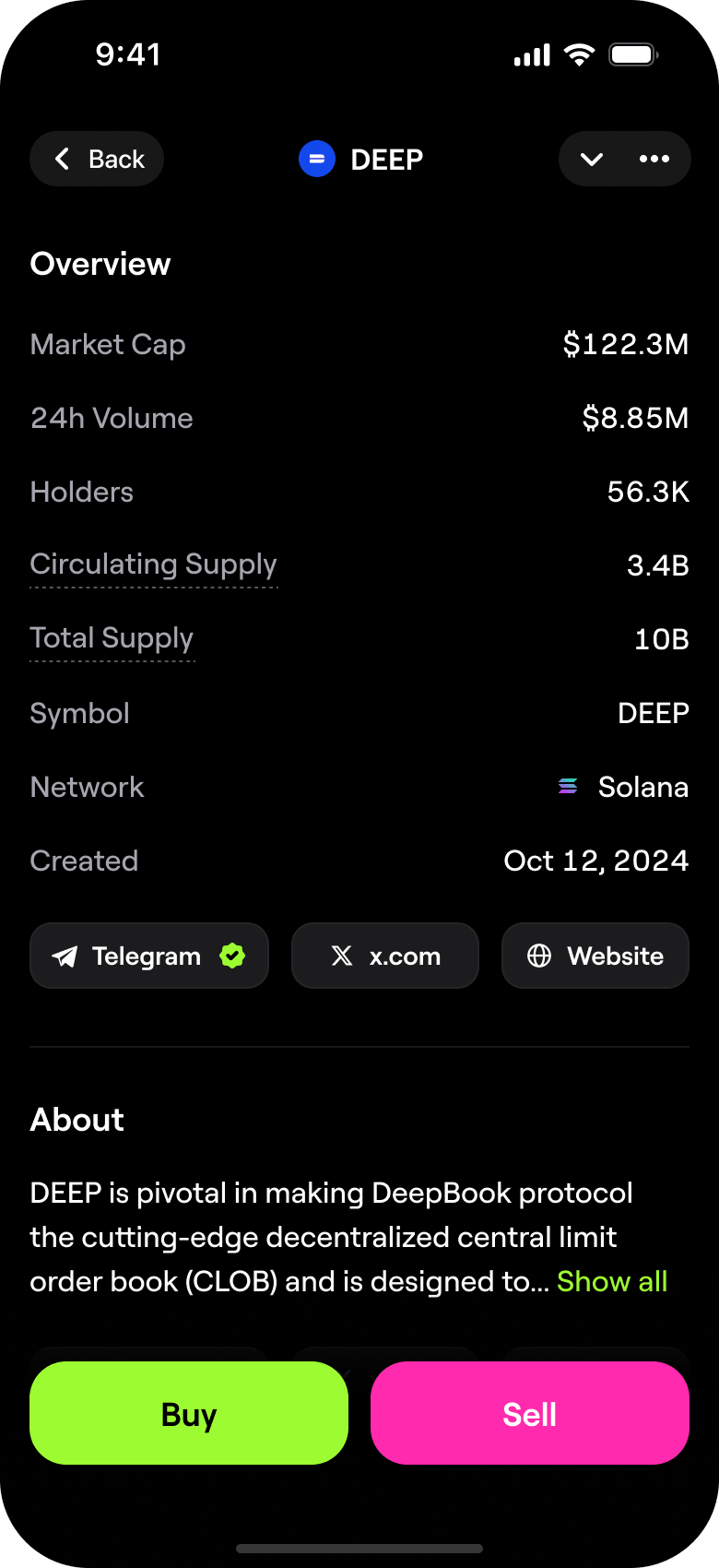
Task: Open the three-dots more options menu
Action: click(x=654, y=160)
